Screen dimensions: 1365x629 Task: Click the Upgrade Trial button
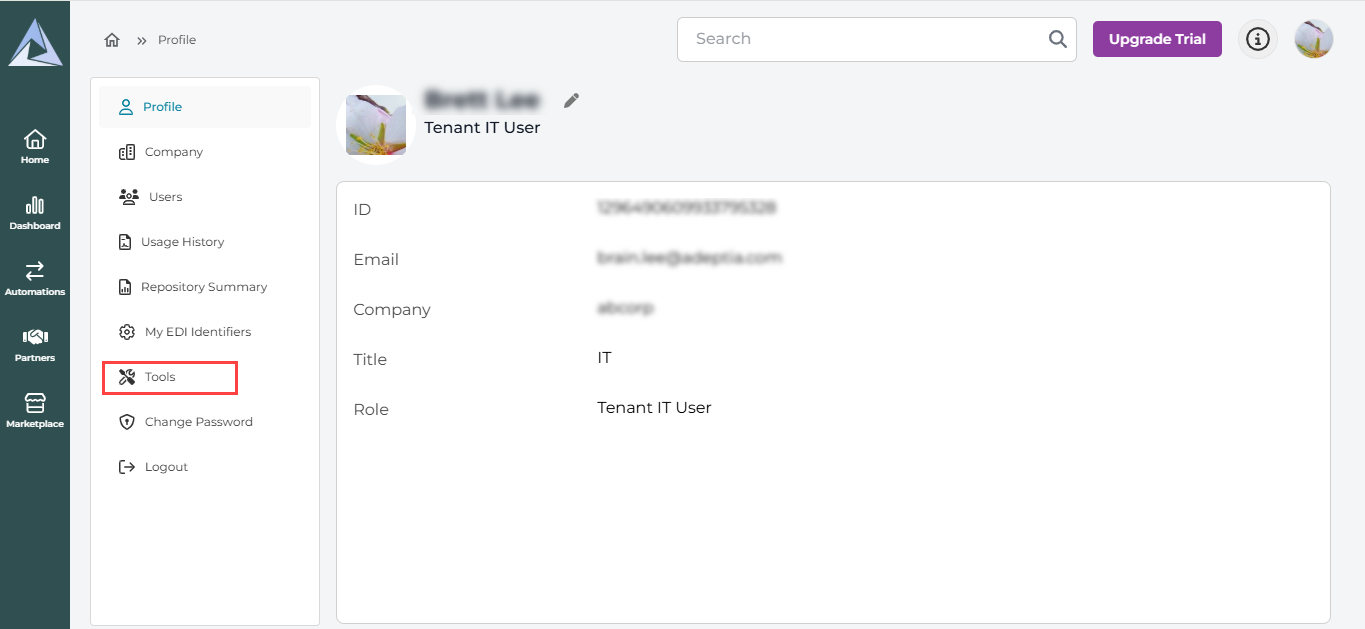click(1157, 39)
